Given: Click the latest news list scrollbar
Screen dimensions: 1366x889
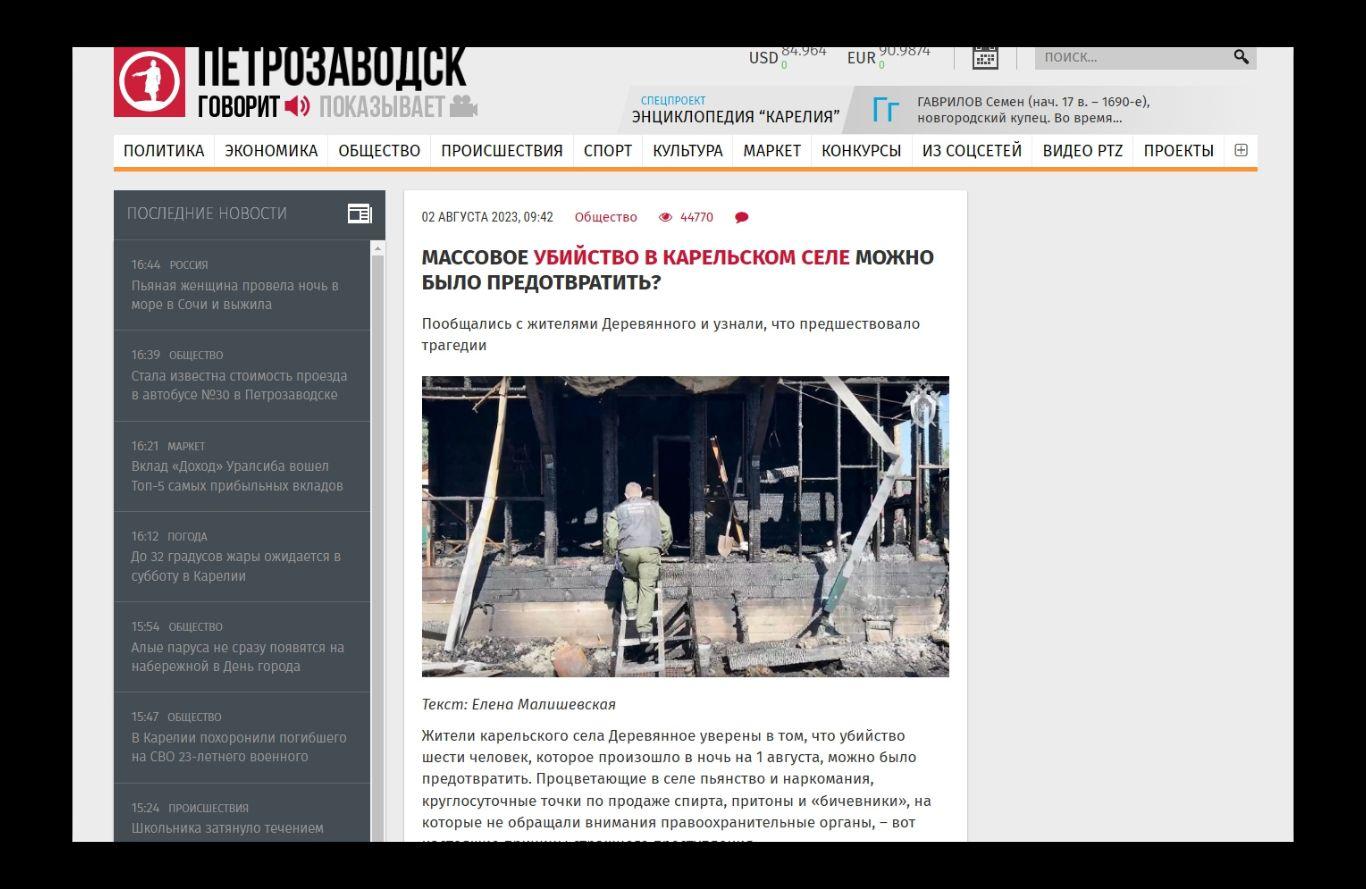Looking at the screenshot, I should 378,548.
